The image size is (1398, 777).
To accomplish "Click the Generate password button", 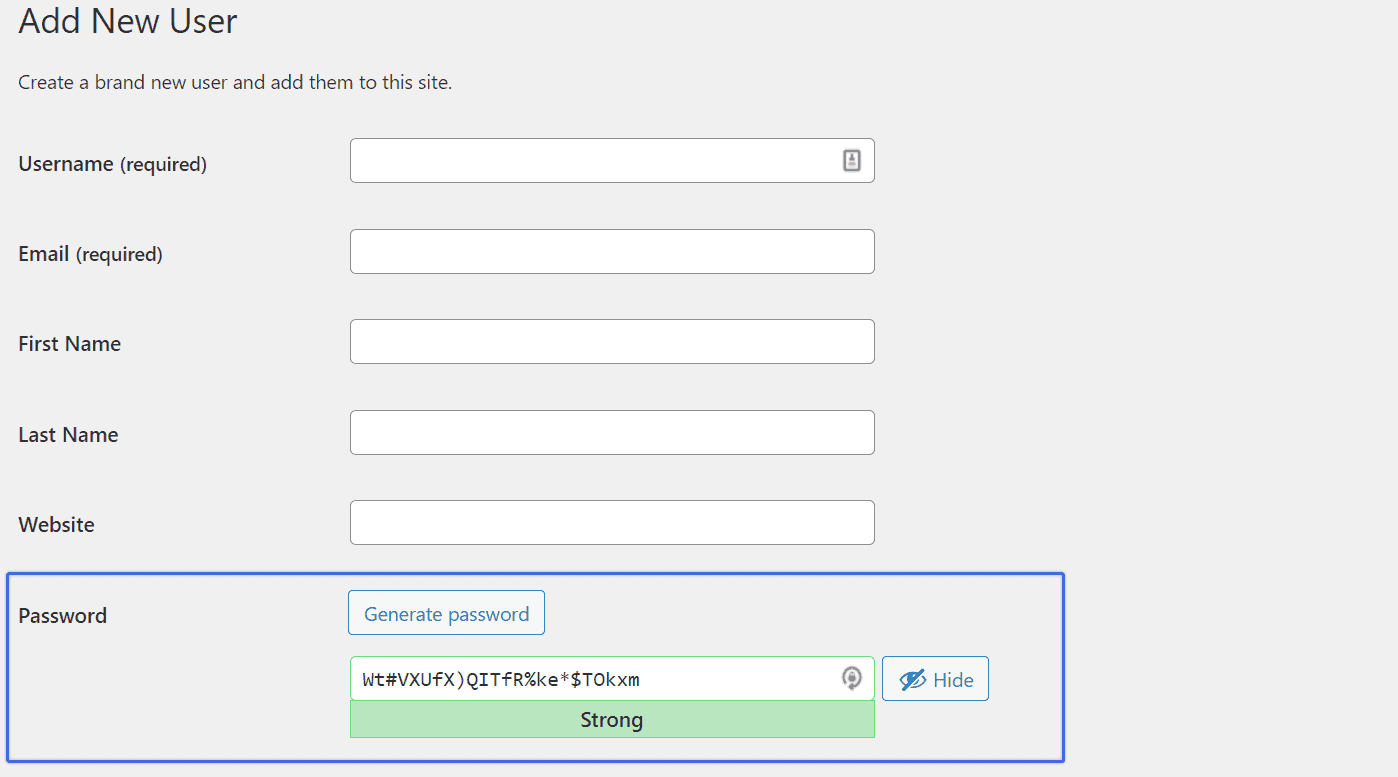I will 446,612.
